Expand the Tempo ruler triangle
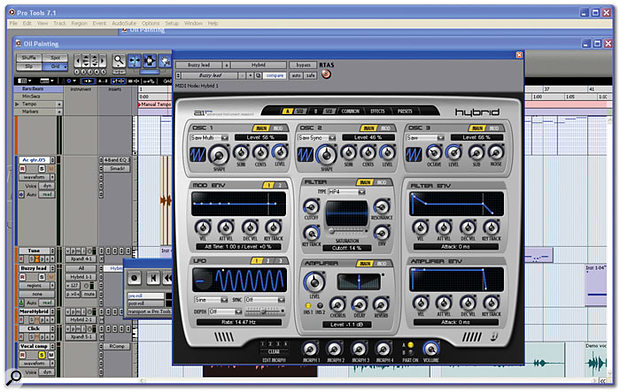This screenshot has height=392, width=620. (17, 104)
